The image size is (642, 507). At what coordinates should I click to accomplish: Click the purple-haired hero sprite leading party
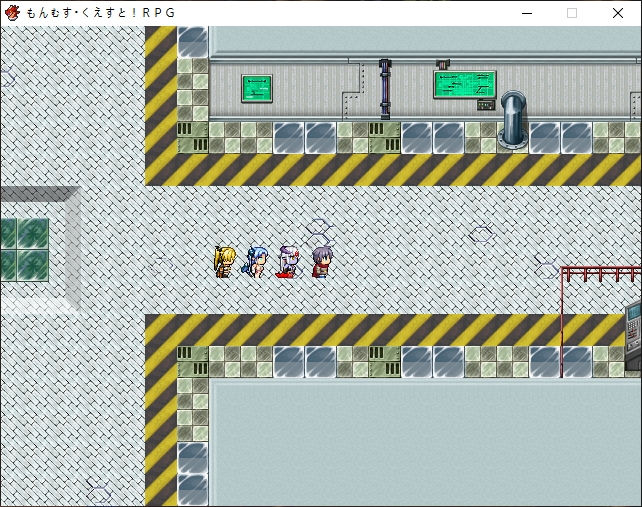[322, 262]
